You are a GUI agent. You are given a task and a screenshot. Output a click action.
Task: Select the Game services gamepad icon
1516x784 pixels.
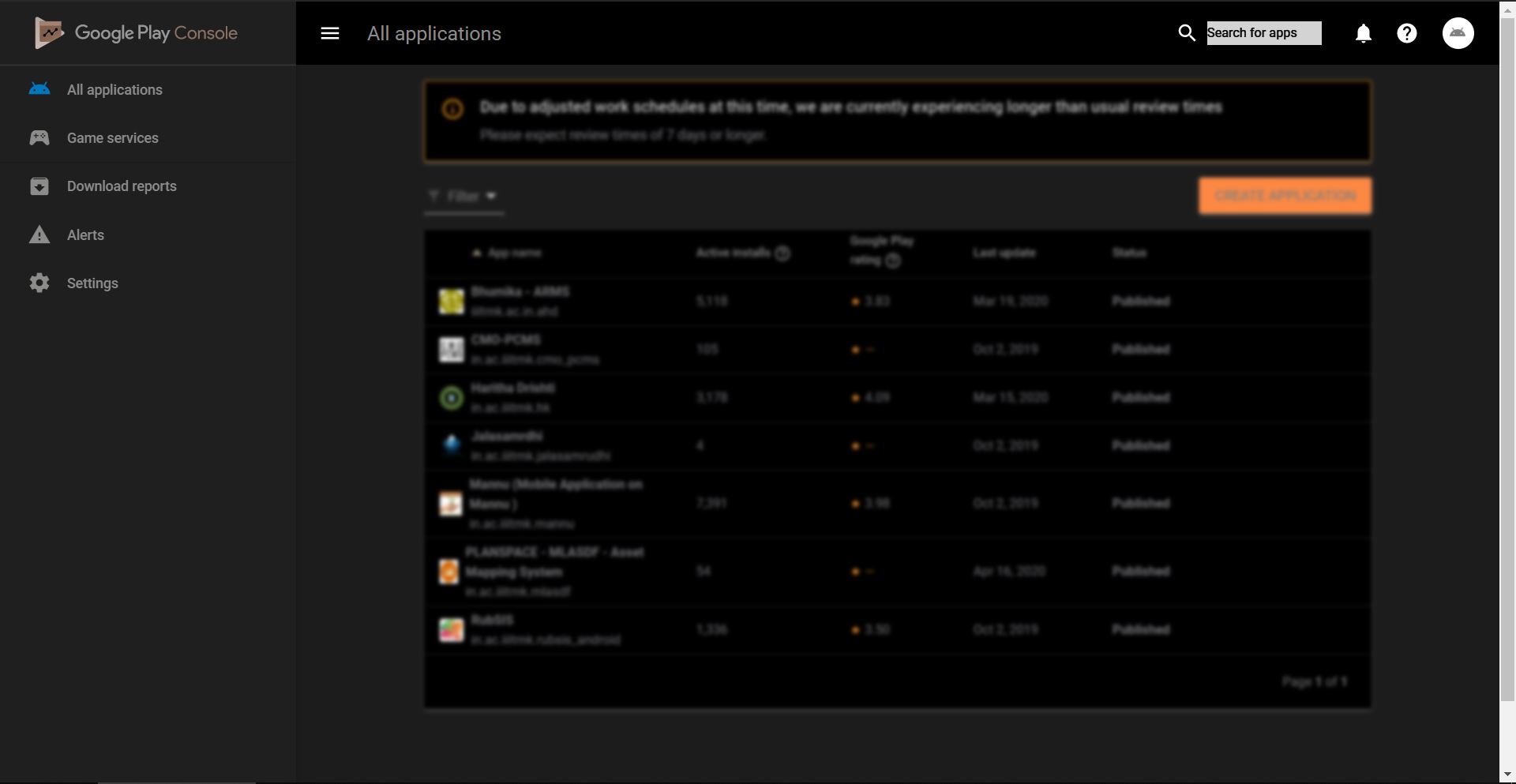click(x=39, y=137)
